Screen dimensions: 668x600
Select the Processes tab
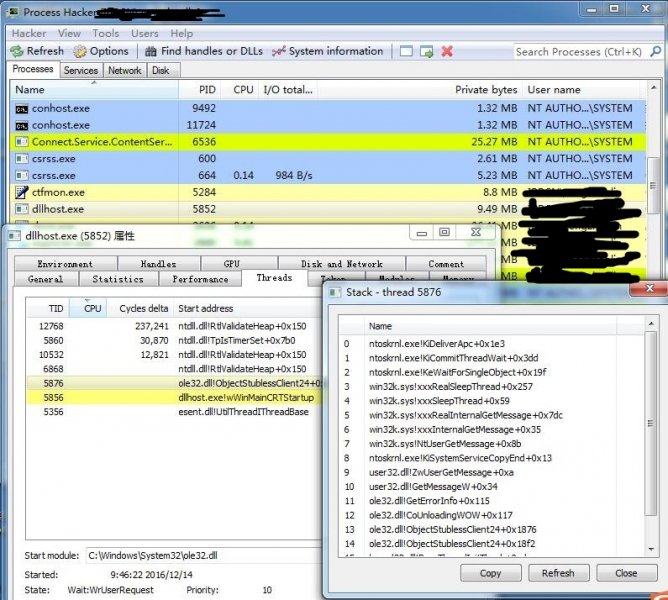click(x=33, y=69)
